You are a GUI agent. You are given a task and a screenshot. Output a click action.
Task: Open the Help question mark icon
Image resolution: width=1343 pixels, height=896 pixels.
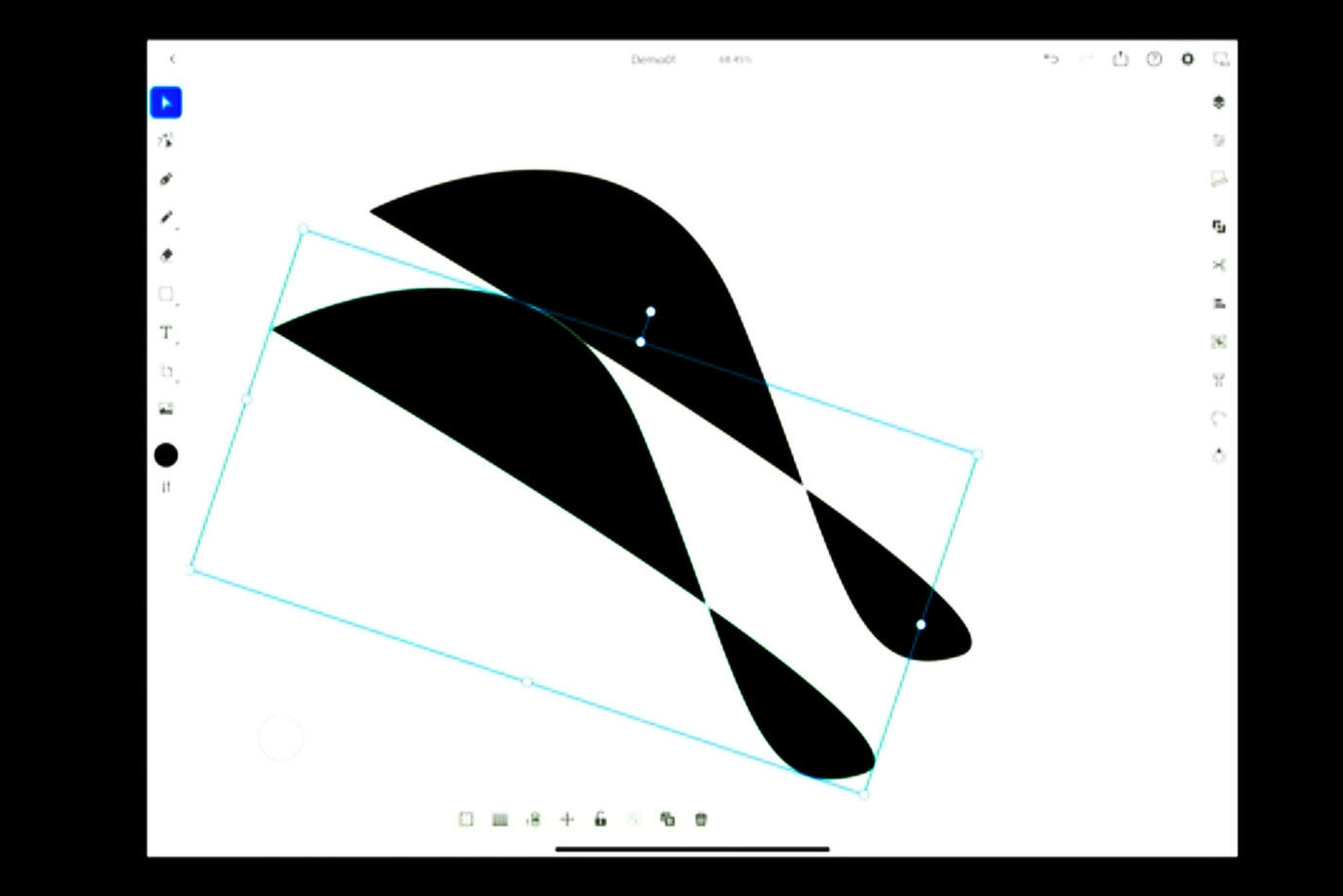click(x=1154, y=59)
